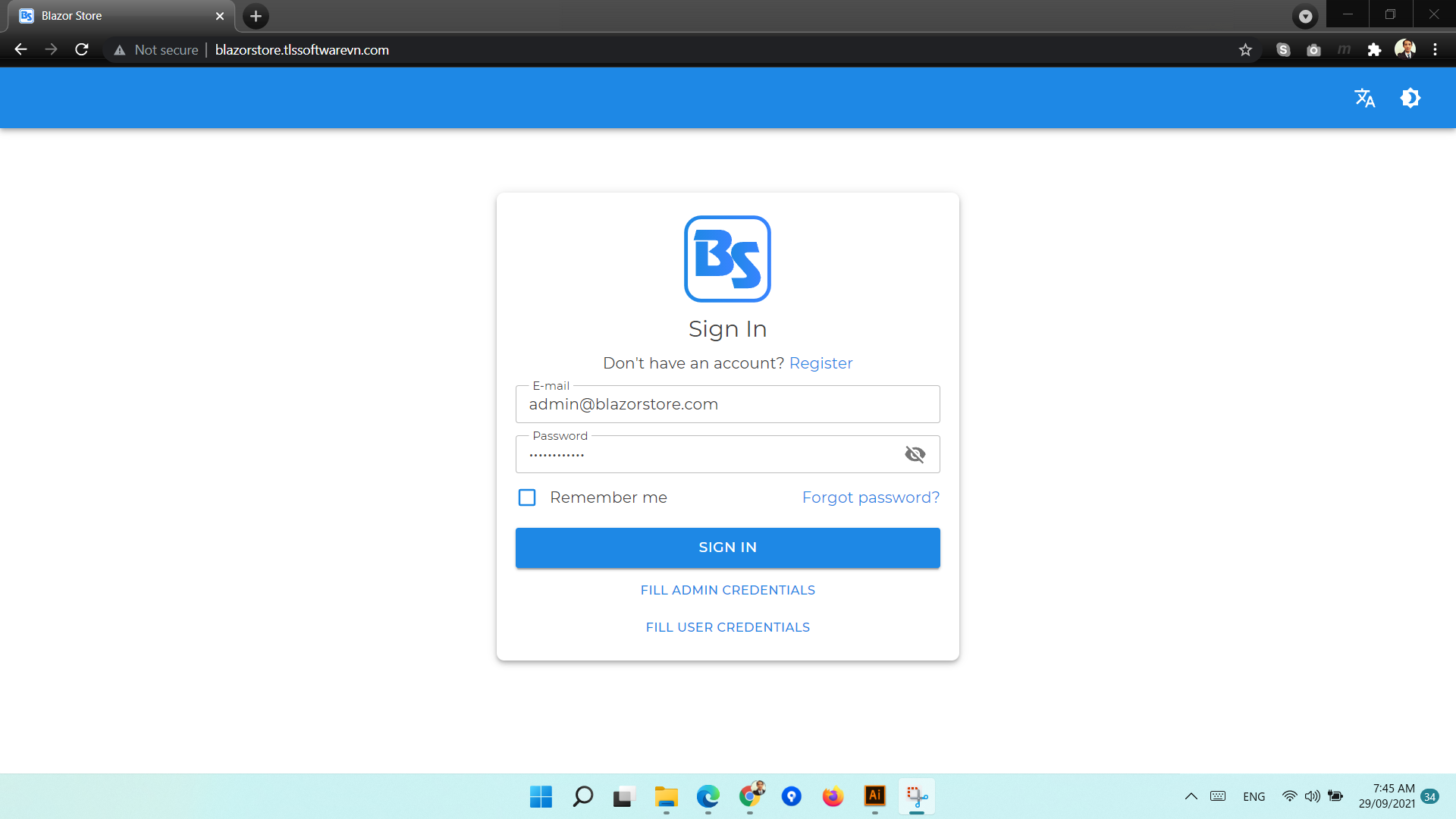Open the Register link
1456x819 pixels.
(x=821, y=363)
